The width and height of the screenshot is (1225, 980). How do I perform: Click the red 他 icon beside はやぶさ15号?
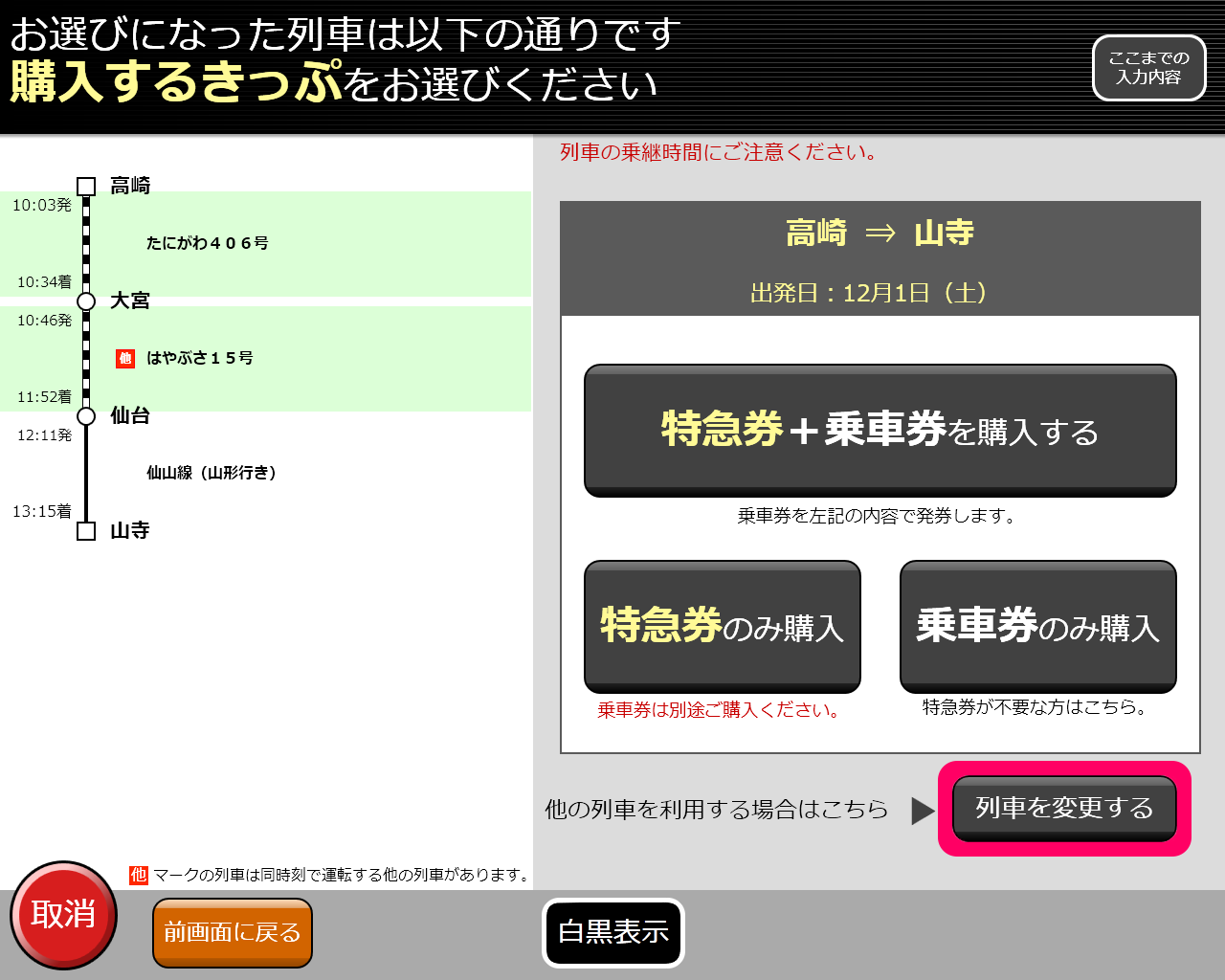tap(125, 358)
